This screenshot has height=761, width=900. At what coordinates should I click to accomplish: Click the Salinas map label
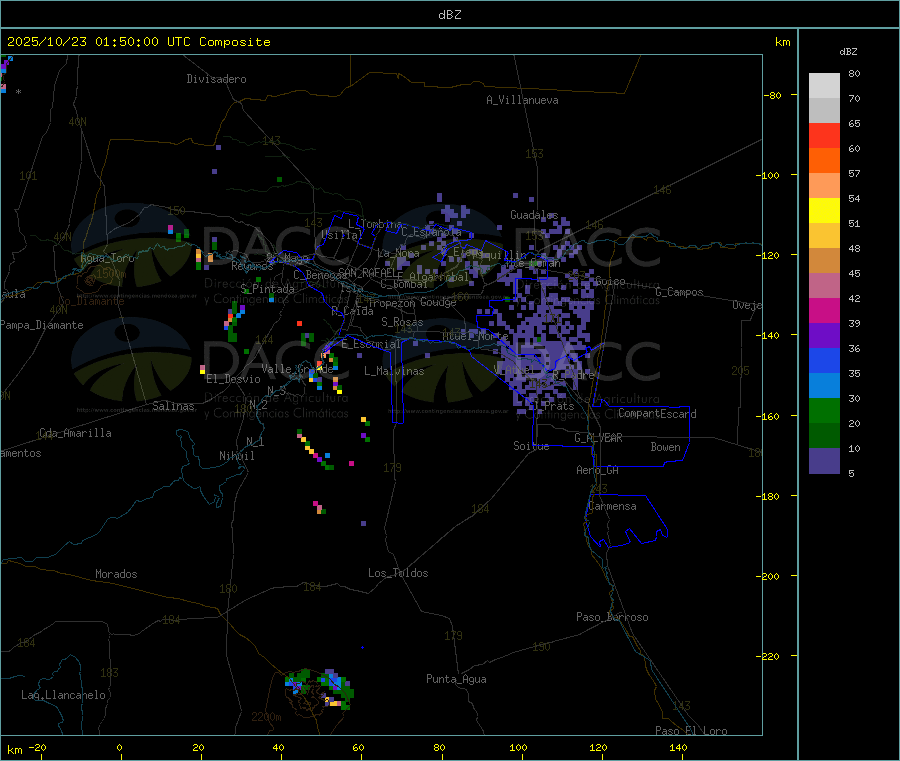pyautogui.click(x=173, y=406)
